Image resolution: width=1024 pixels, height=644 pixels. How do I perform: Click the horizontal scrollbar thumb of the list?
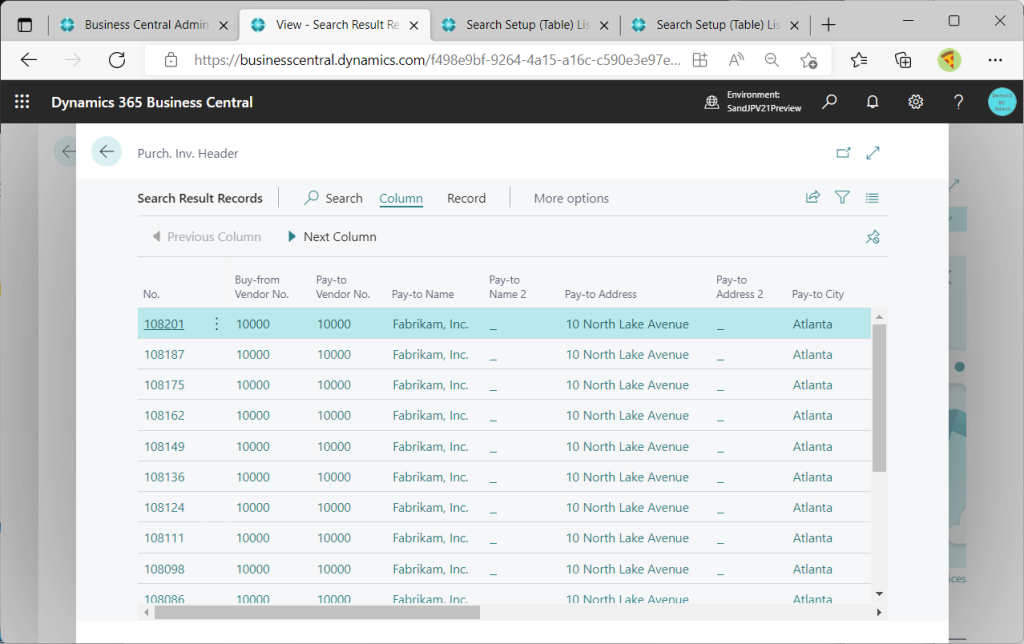click(317, 612)
